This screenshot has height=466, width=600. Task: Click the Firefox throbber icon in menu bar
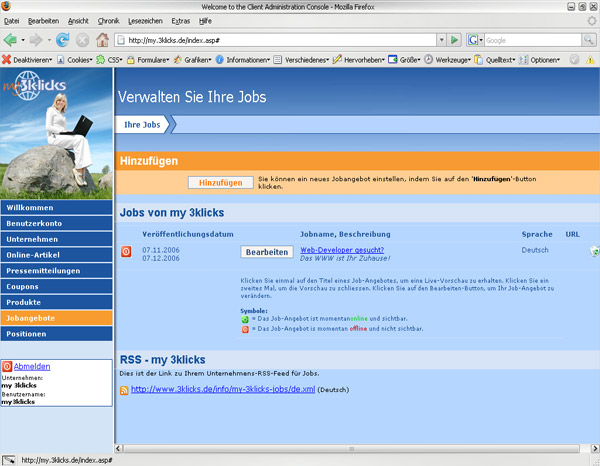pyautogui.click(x=592, y=21)
